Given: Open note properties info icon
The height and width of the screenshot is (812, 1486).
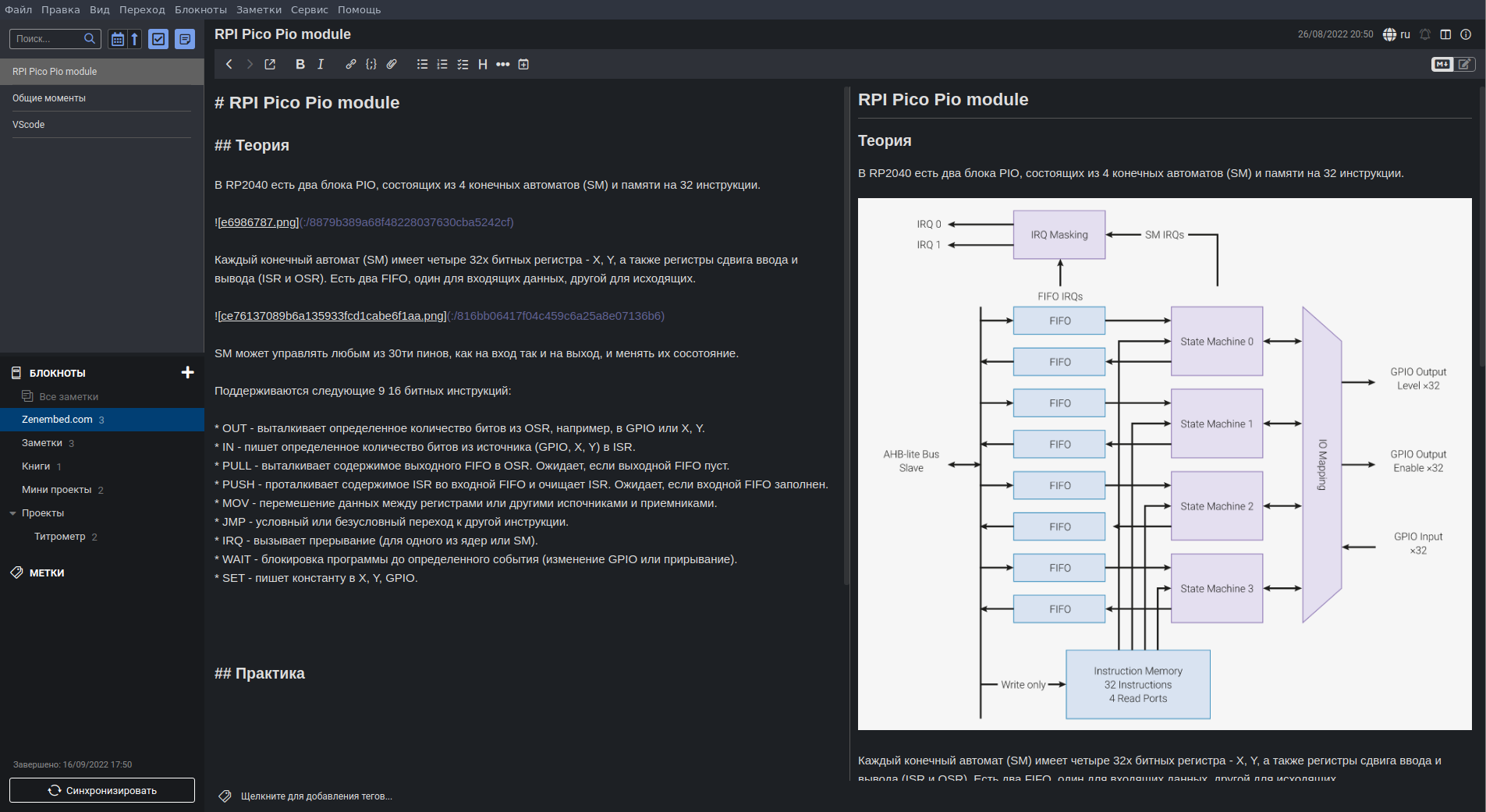Looking at the screenshot, I should click(x=1466, y=34).
